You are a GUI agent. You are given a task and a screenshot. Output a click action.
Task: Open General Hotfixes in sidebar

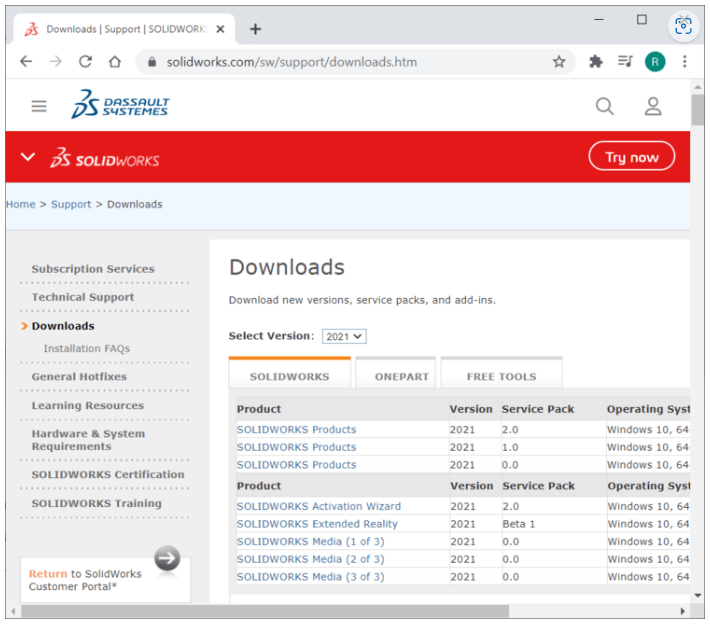pyautogui.click(x=79, y=376)
